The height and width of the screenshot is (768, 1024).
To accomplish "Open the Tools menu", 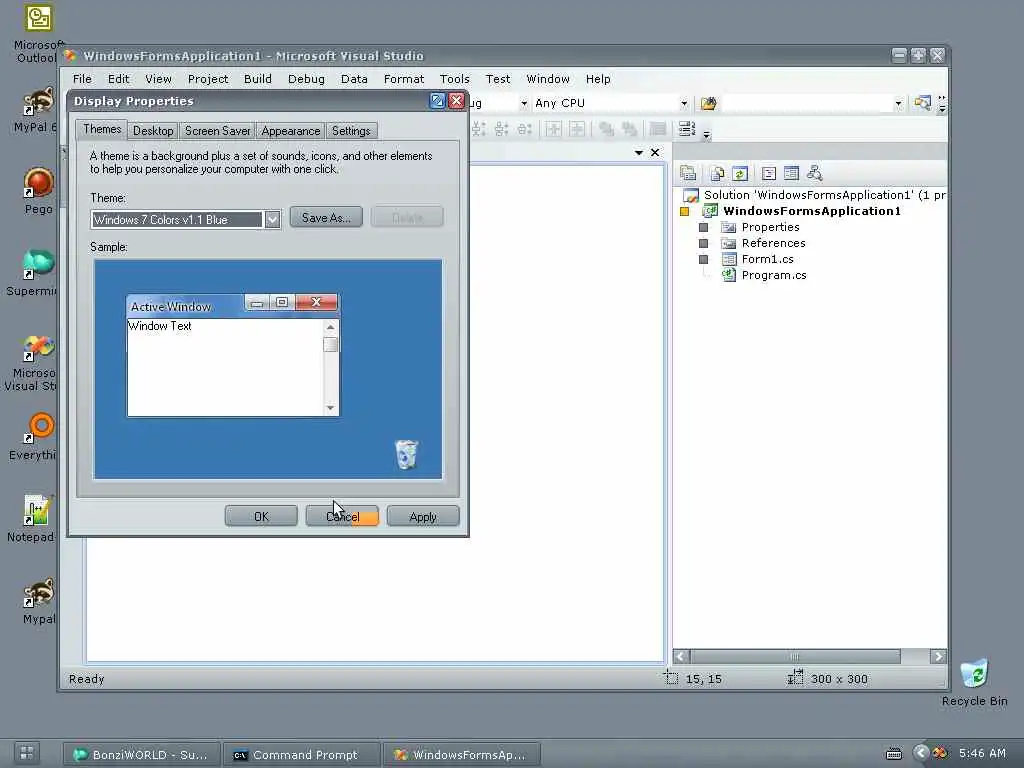I will (455, 79).
